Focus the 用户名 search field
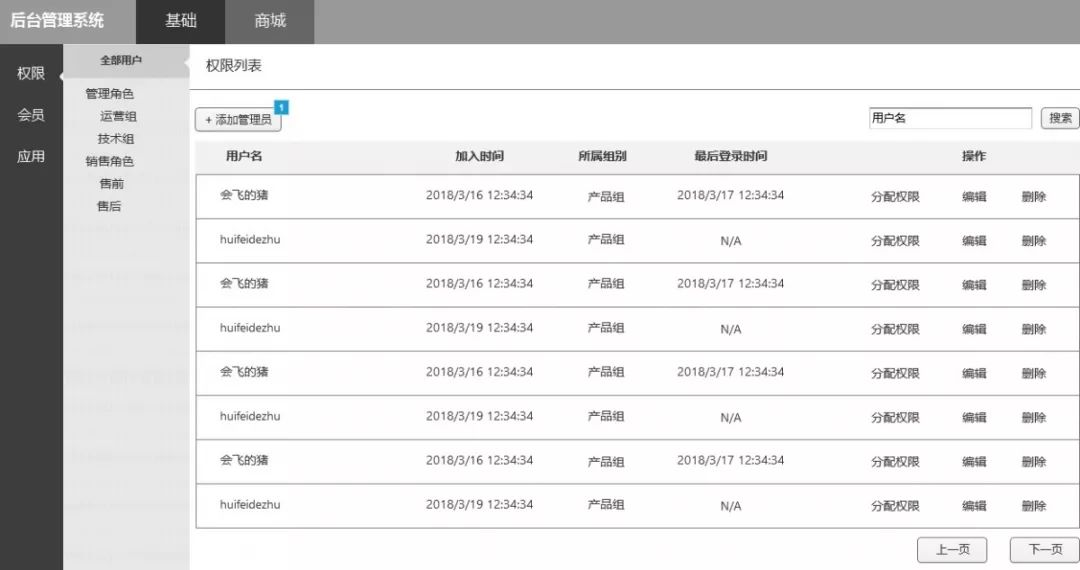 coord(950,118)
